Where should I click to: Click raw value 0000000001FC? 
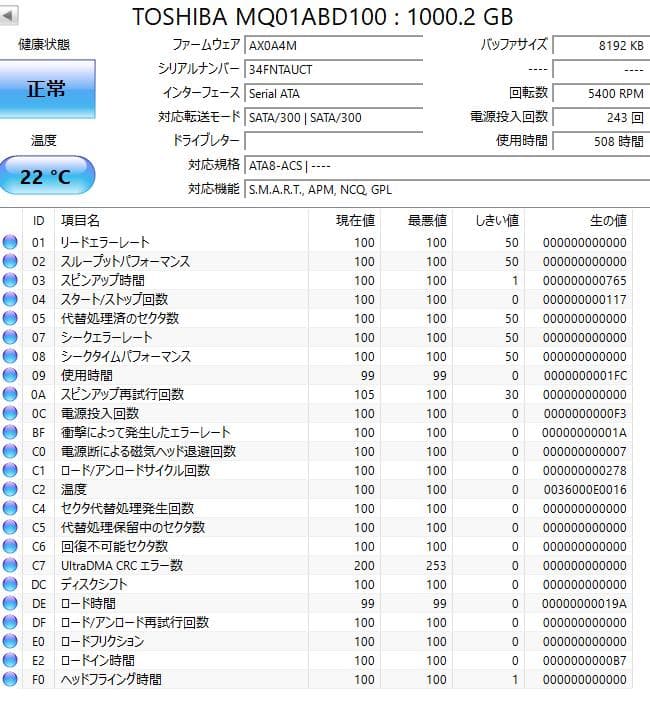(585, 375)
